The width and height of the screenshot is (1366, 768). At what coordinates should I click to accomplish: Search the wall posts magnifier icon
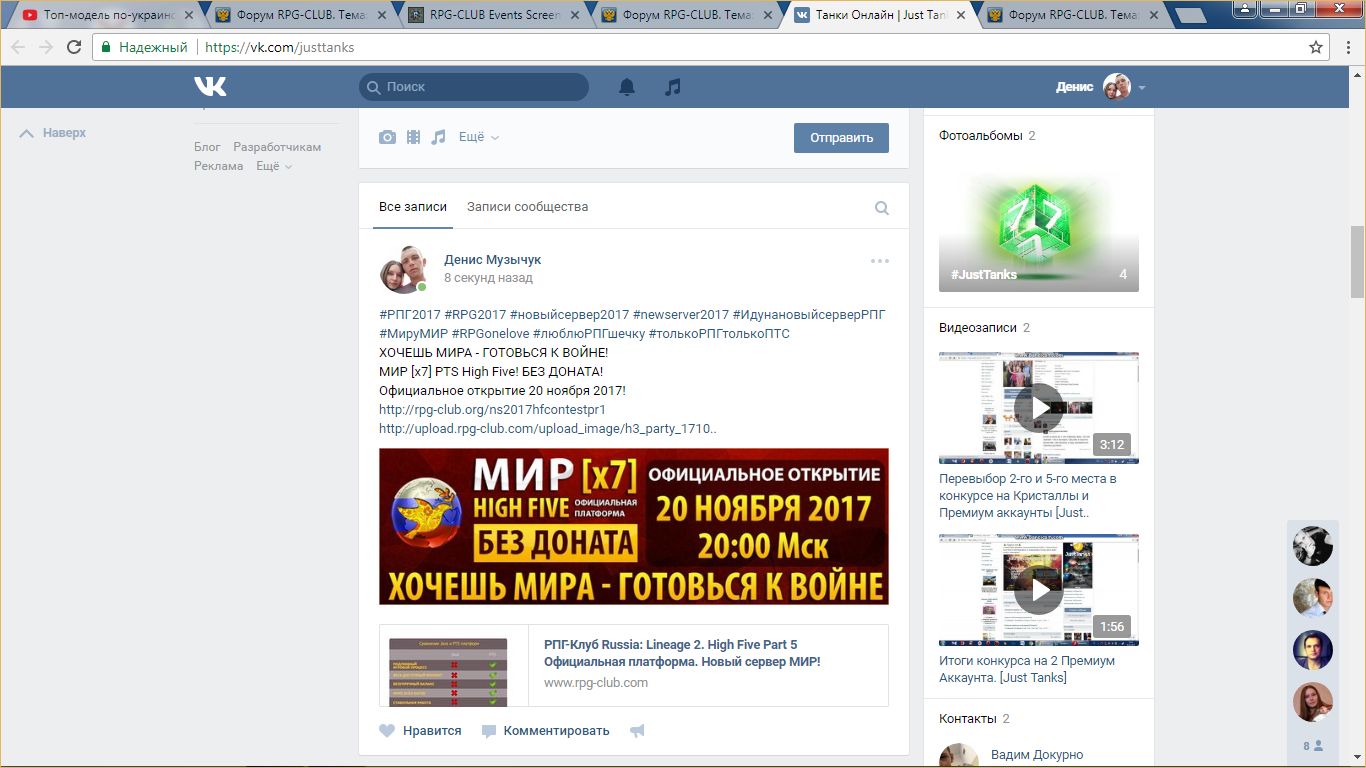coord(881,208)
